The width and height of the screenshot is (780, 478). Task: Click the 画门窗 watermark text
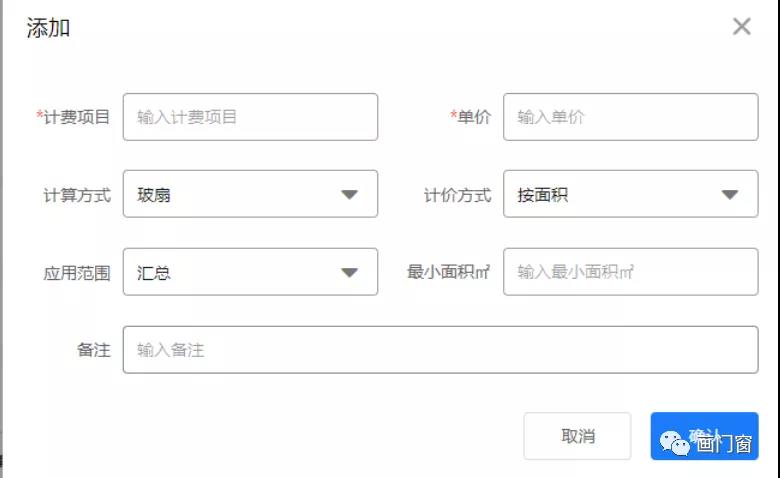pyautogui.click(x=724, y=443)
